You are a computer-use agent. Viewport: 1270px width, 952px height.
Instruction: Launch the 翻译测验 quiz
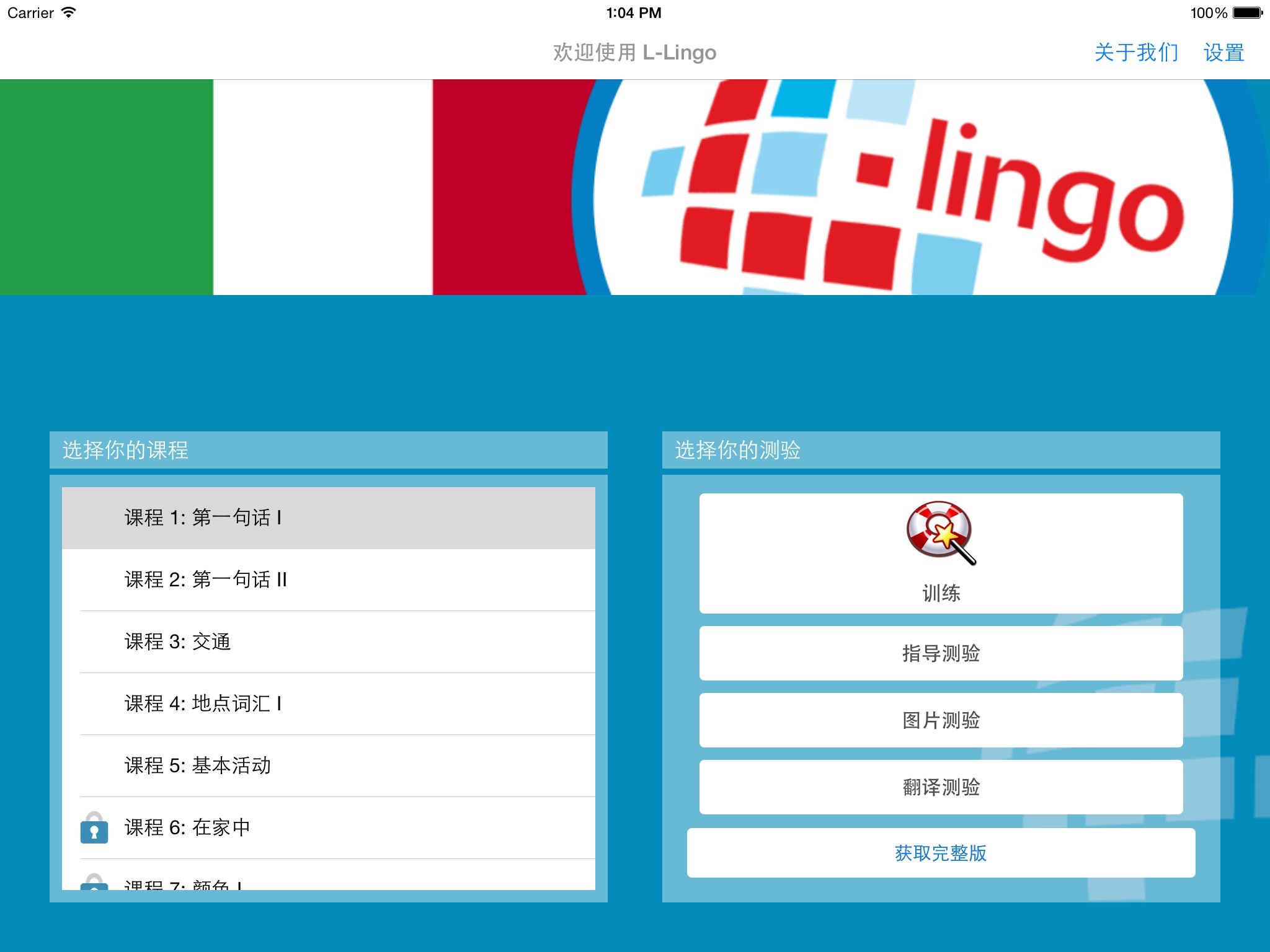941,787
